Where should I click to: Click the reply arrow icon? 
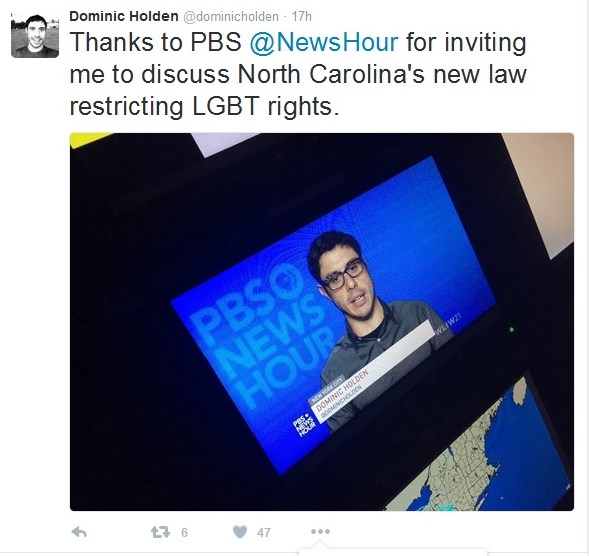[x=79, y=532]
